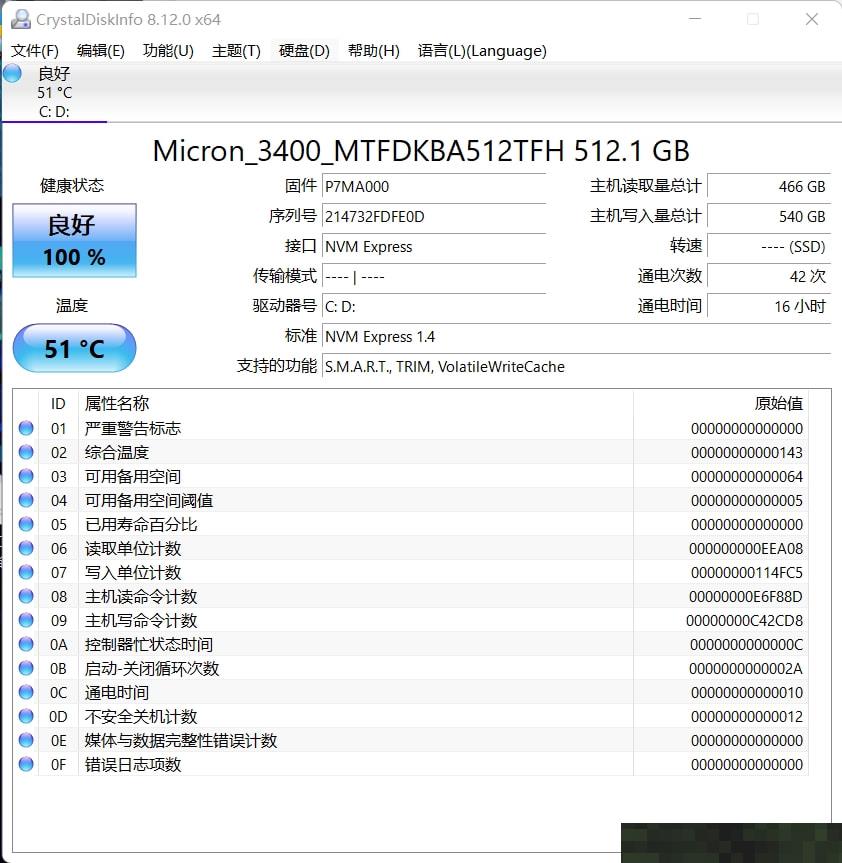
Task: Click the ID column header
Action: (58, 403)
